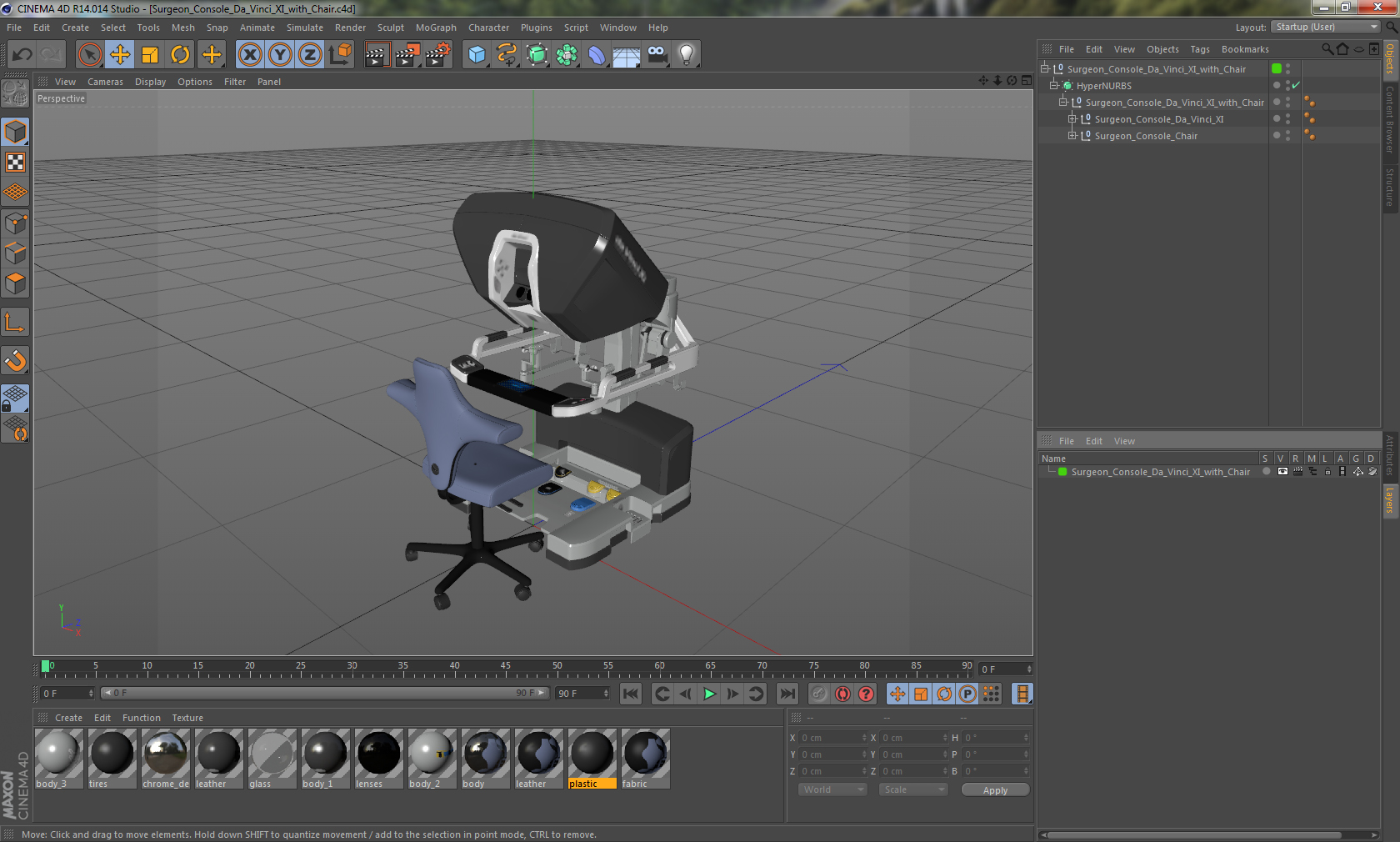Collapse top Surgeon_Console_Da_Vinci_XI_with_Chair root node
Screen dimensions: 1400x842
pyautogui.click(x=1044, y=69)
